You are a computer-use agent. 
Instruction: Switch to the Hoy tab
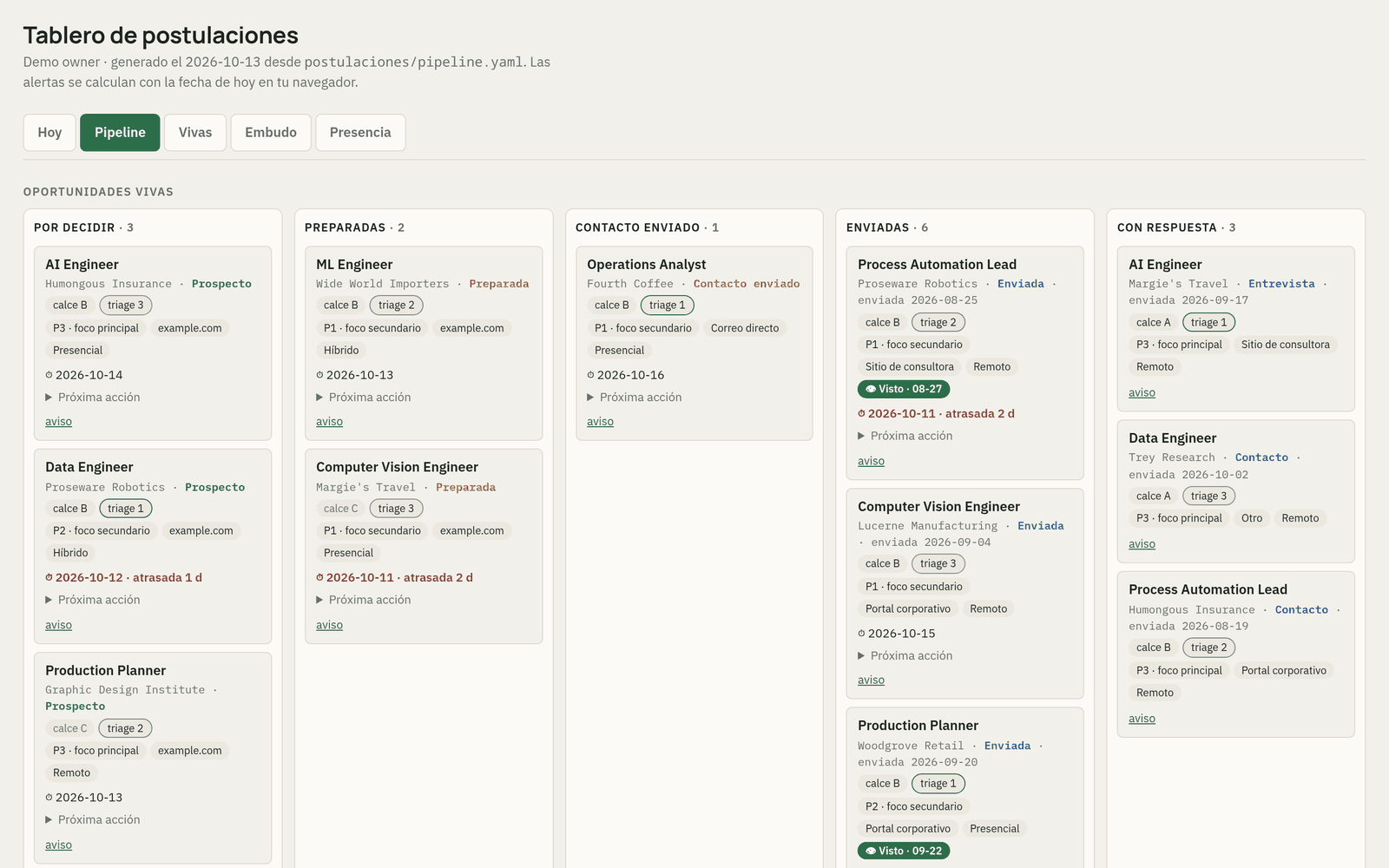(x=49, y=133)
